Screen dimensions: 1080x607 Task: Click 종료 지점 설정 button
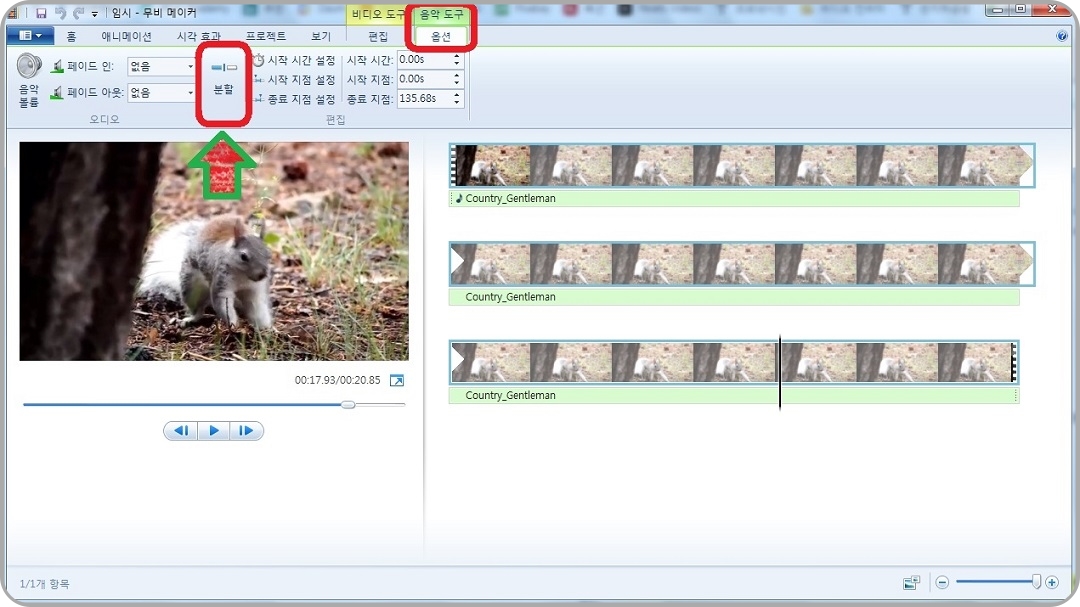point(294,99)
